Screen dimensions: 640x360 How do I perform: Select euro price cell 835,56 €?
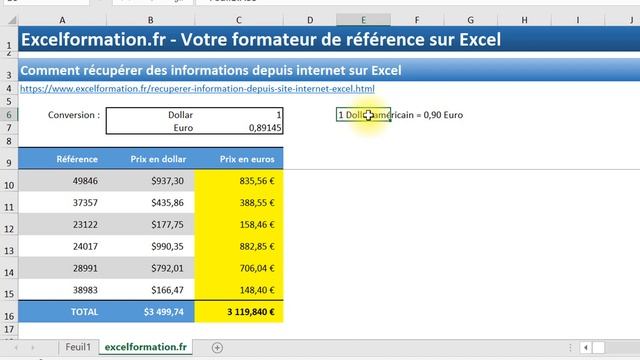(239, 181)
